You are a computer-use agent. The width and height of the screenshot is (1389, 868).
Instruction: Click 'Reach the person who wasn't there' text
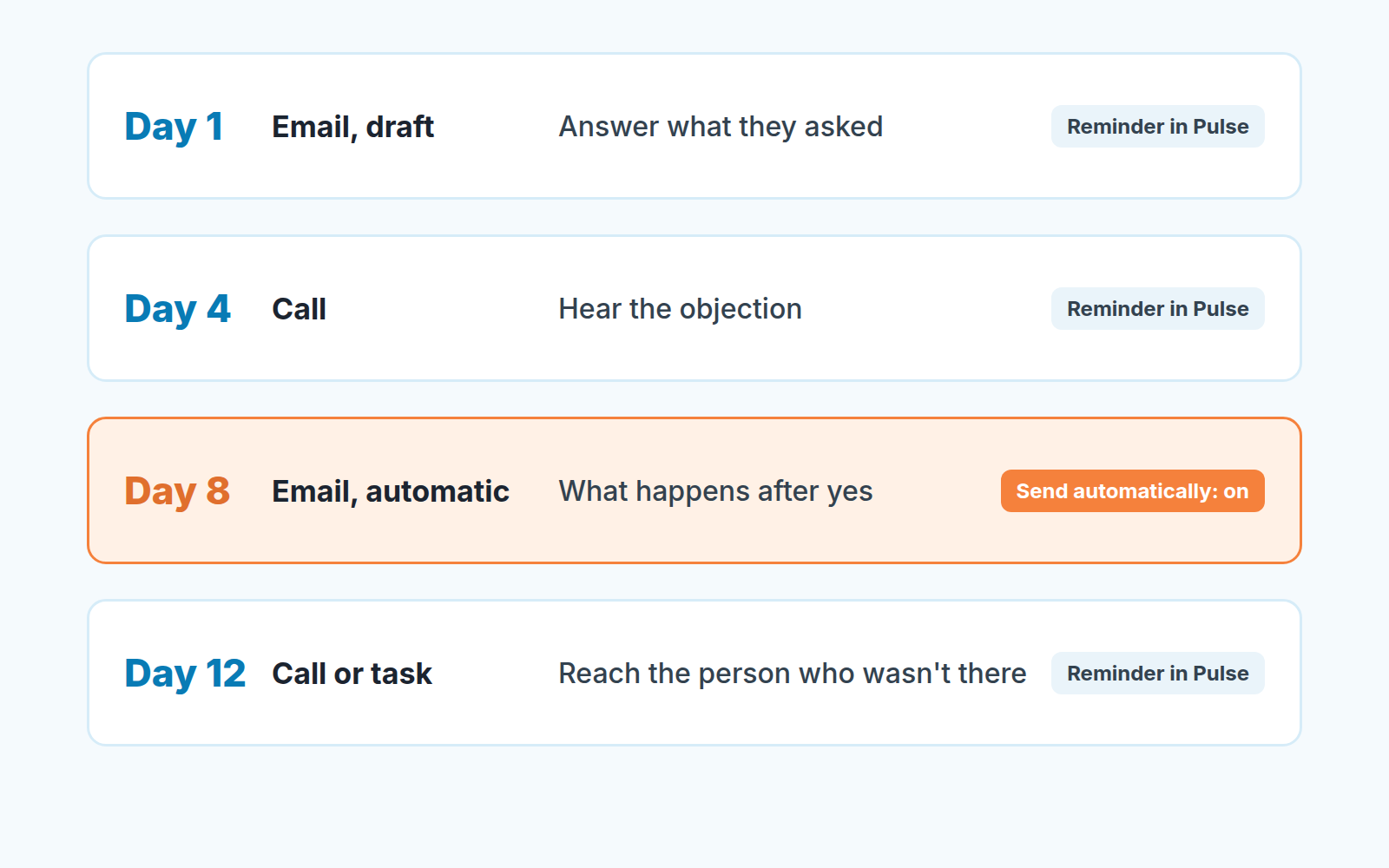click(x=792, y=674)
